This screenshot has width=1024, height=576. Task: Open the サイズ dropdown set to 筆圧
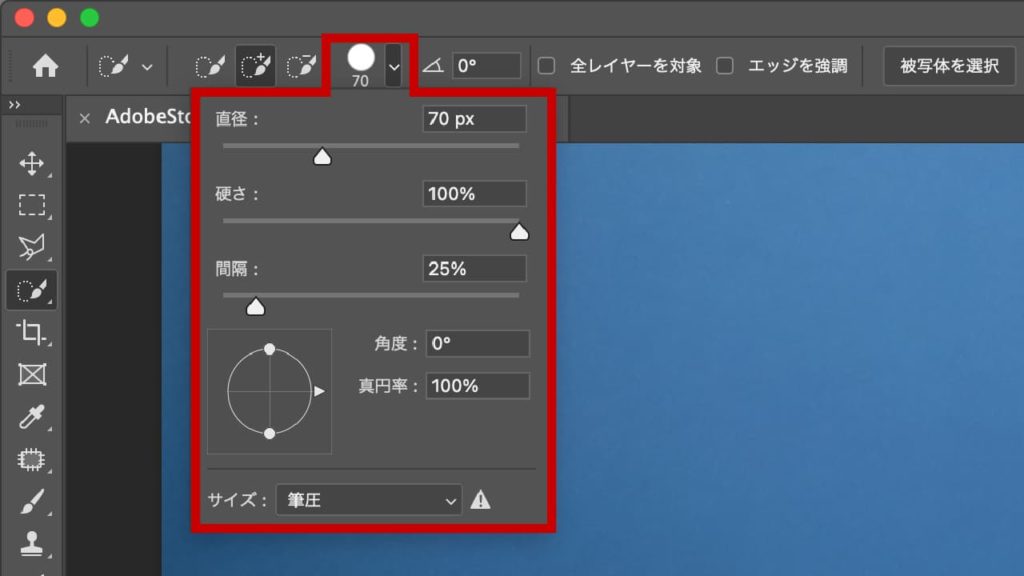pyautogui.click(x=369, y=500)
